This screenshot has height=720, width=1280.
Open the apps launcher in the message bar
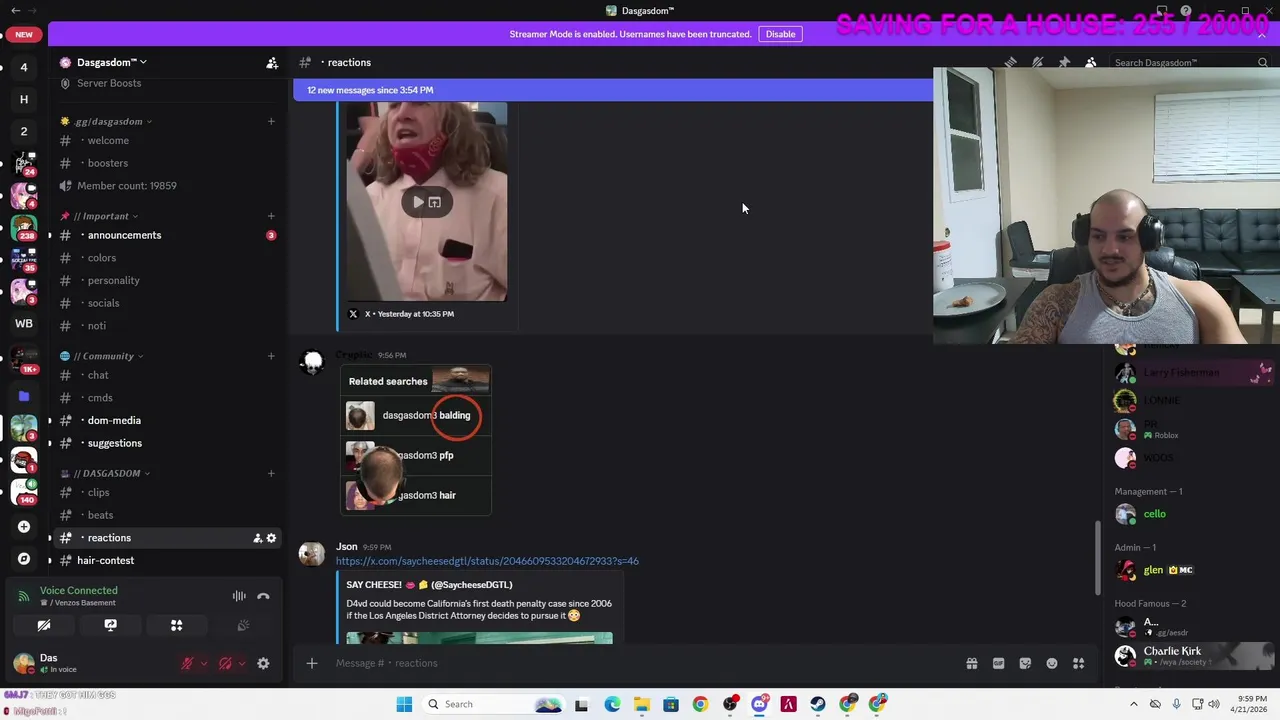coord(1078,663)
